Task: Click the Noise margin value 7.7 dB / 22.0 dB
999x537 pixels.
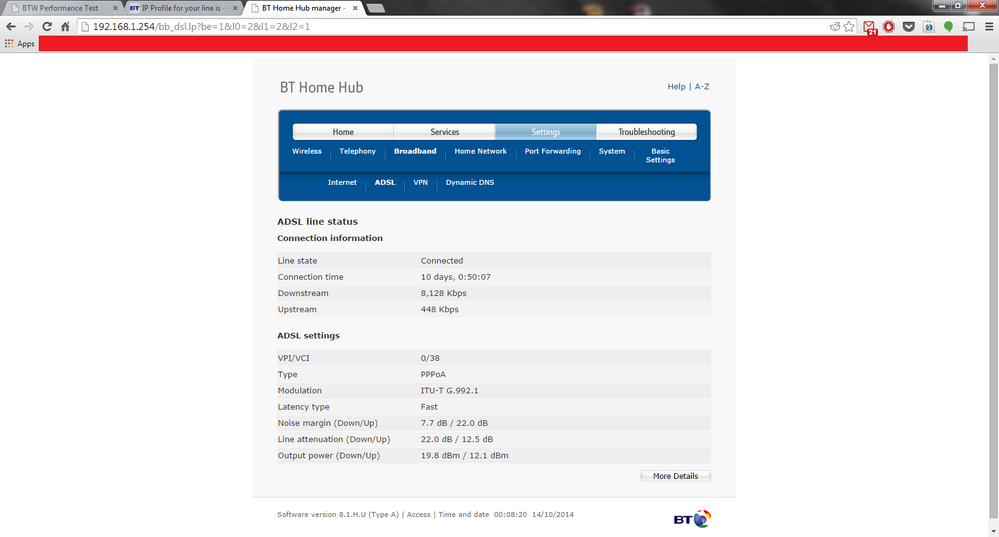Action: pos(454,424)
